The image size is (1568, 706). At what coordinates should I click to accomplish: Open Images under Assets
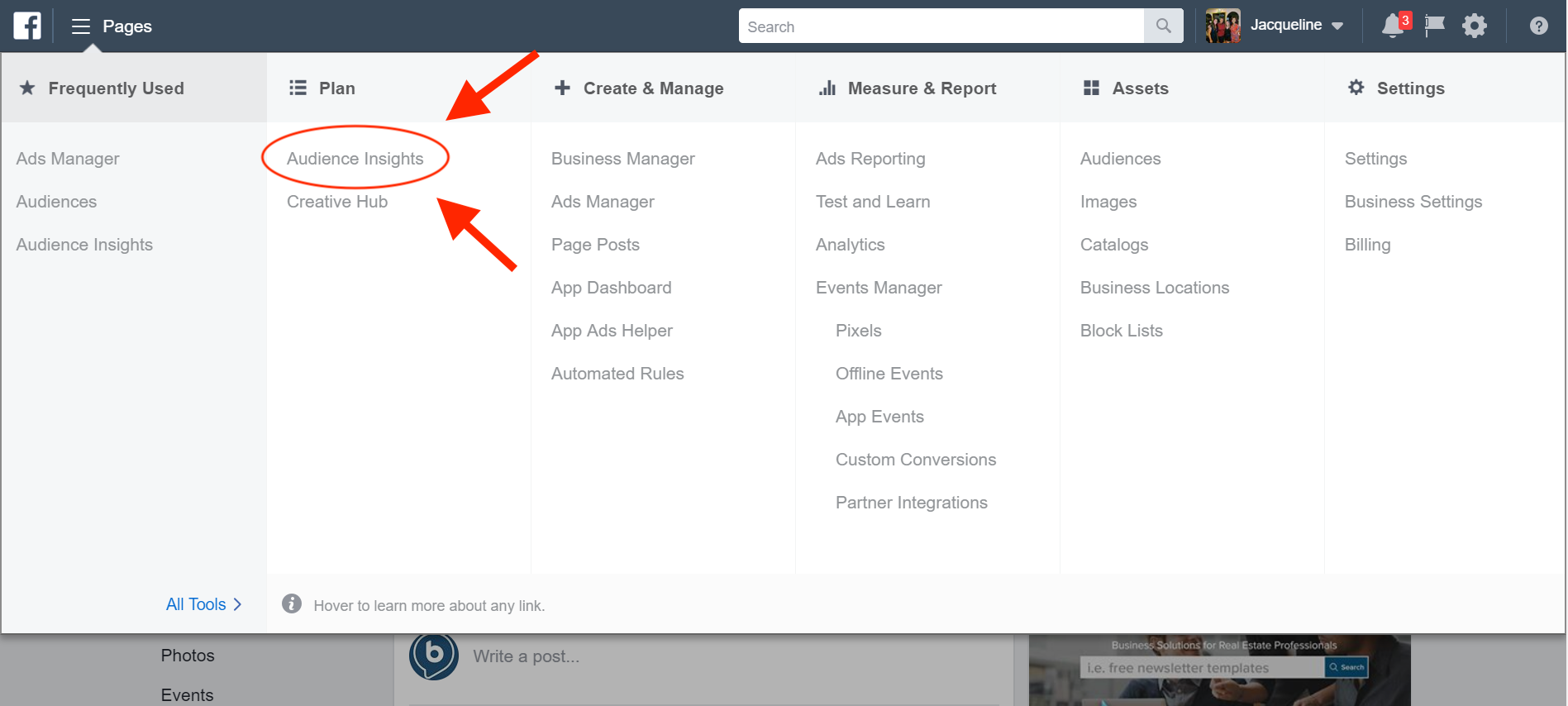(x=1108, y=202)
